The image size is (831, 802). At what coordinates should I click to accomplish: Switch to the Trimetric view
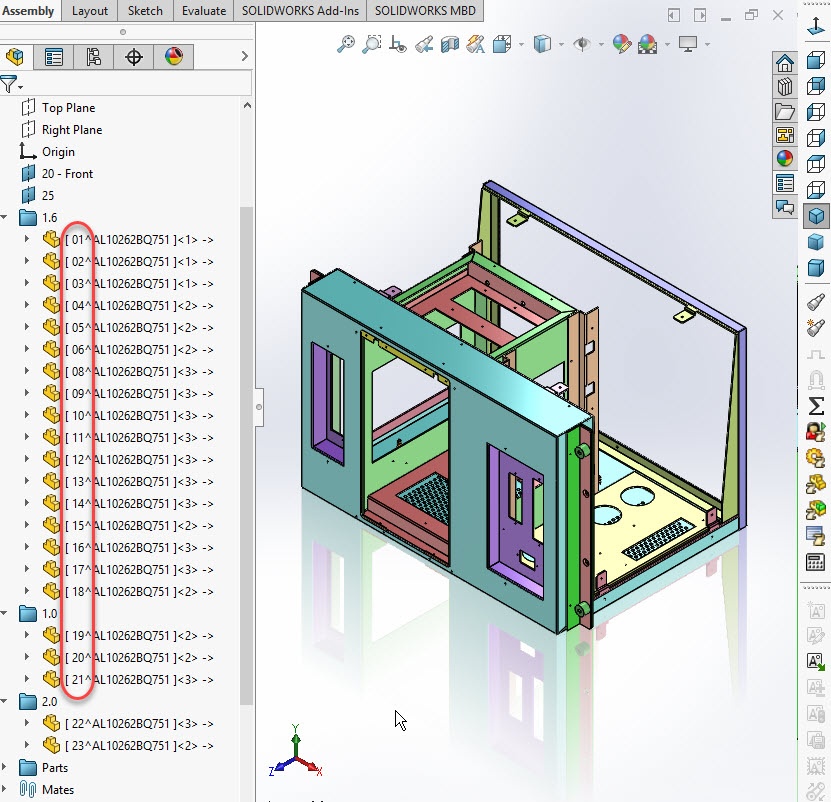tap(816, 242)
